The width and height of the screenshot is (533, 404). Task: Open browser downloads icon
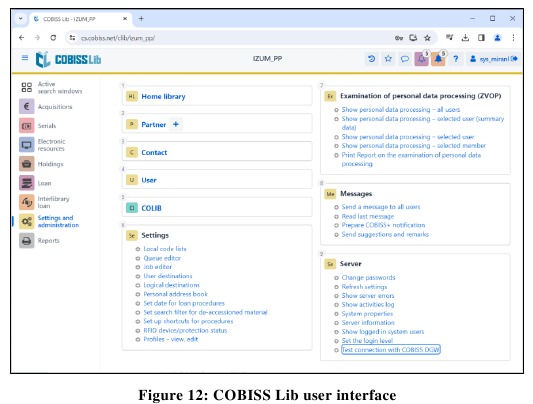point(465,38)
